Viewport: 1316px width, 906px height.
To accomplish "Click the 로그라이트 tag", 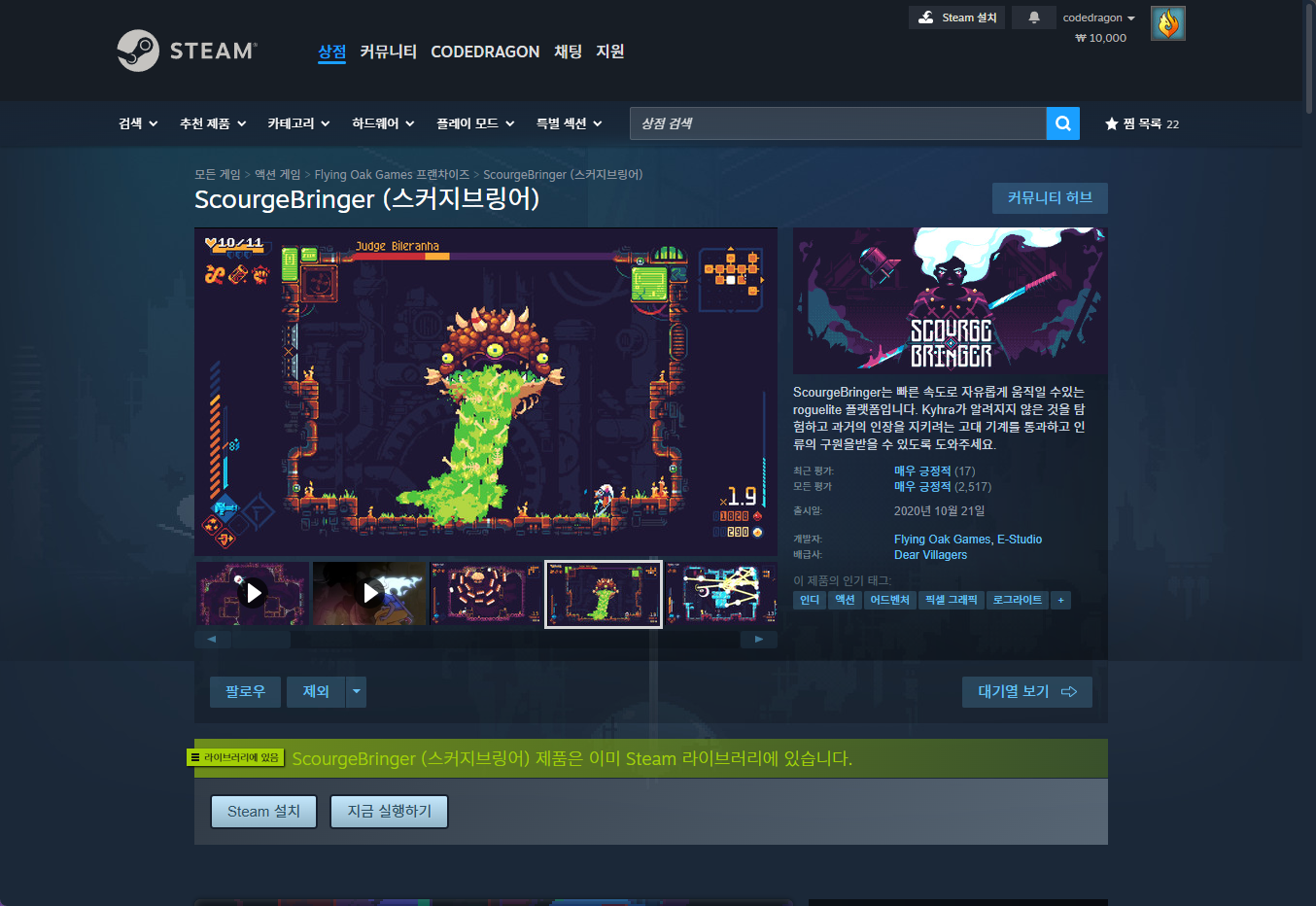I will pos(1018,600).
